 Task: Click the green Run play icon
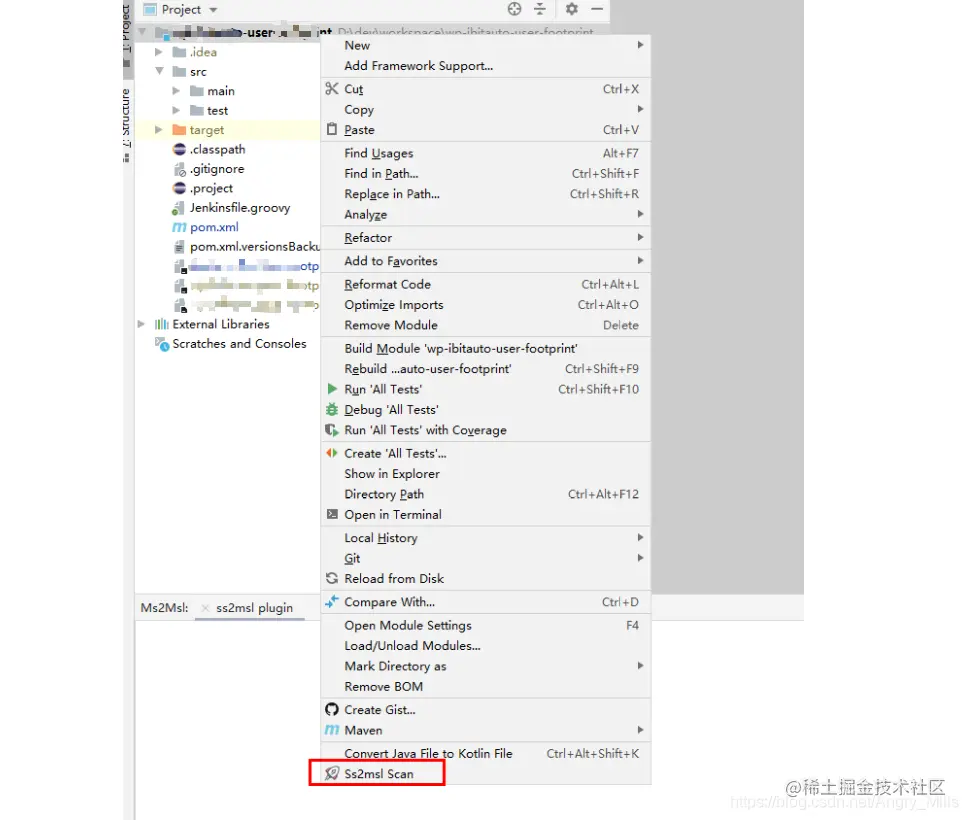click(x=332, y=389)
